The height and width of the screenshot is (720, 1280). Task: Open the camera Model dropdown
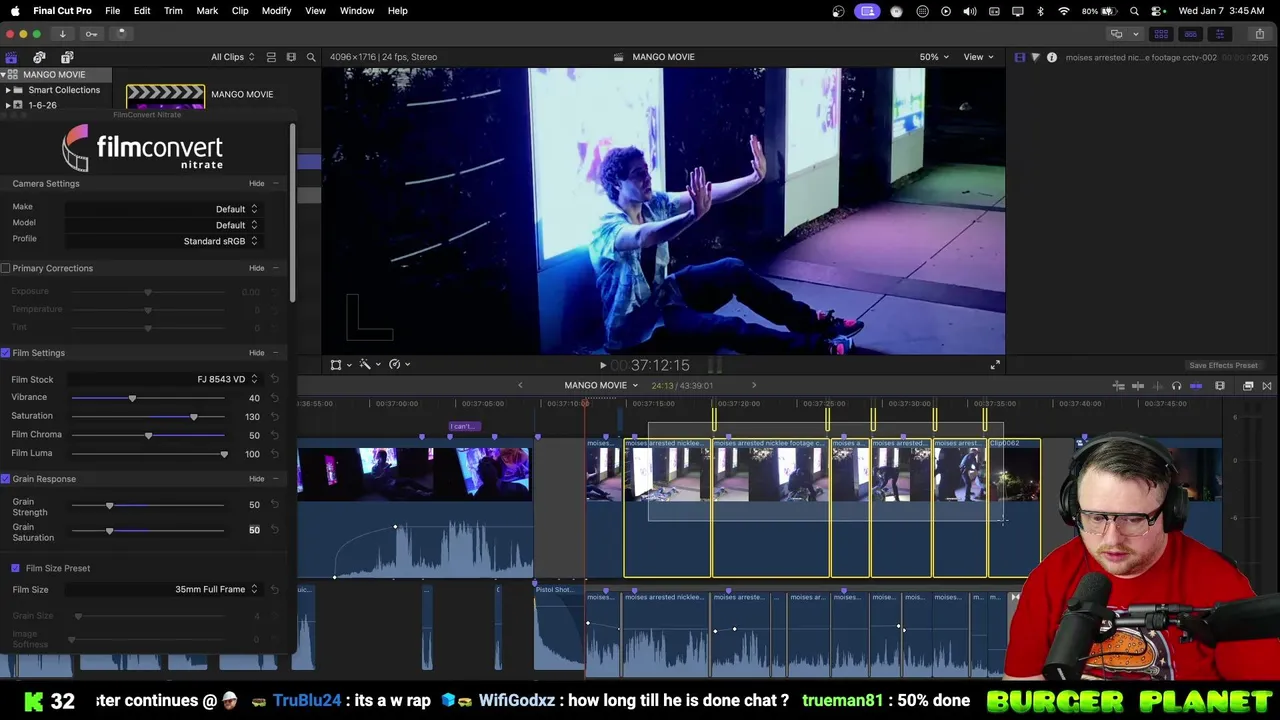tap(161, 225)
